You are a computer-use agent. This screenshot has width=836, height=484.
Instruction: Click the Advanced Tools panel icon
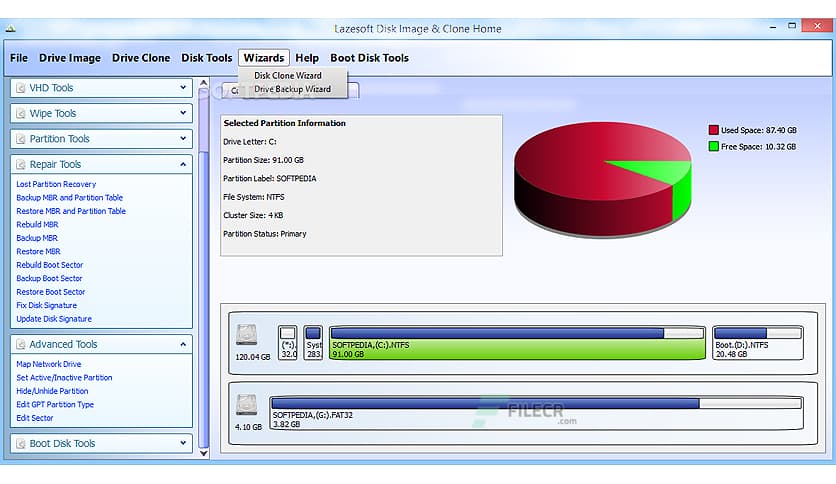pos(21,344)
